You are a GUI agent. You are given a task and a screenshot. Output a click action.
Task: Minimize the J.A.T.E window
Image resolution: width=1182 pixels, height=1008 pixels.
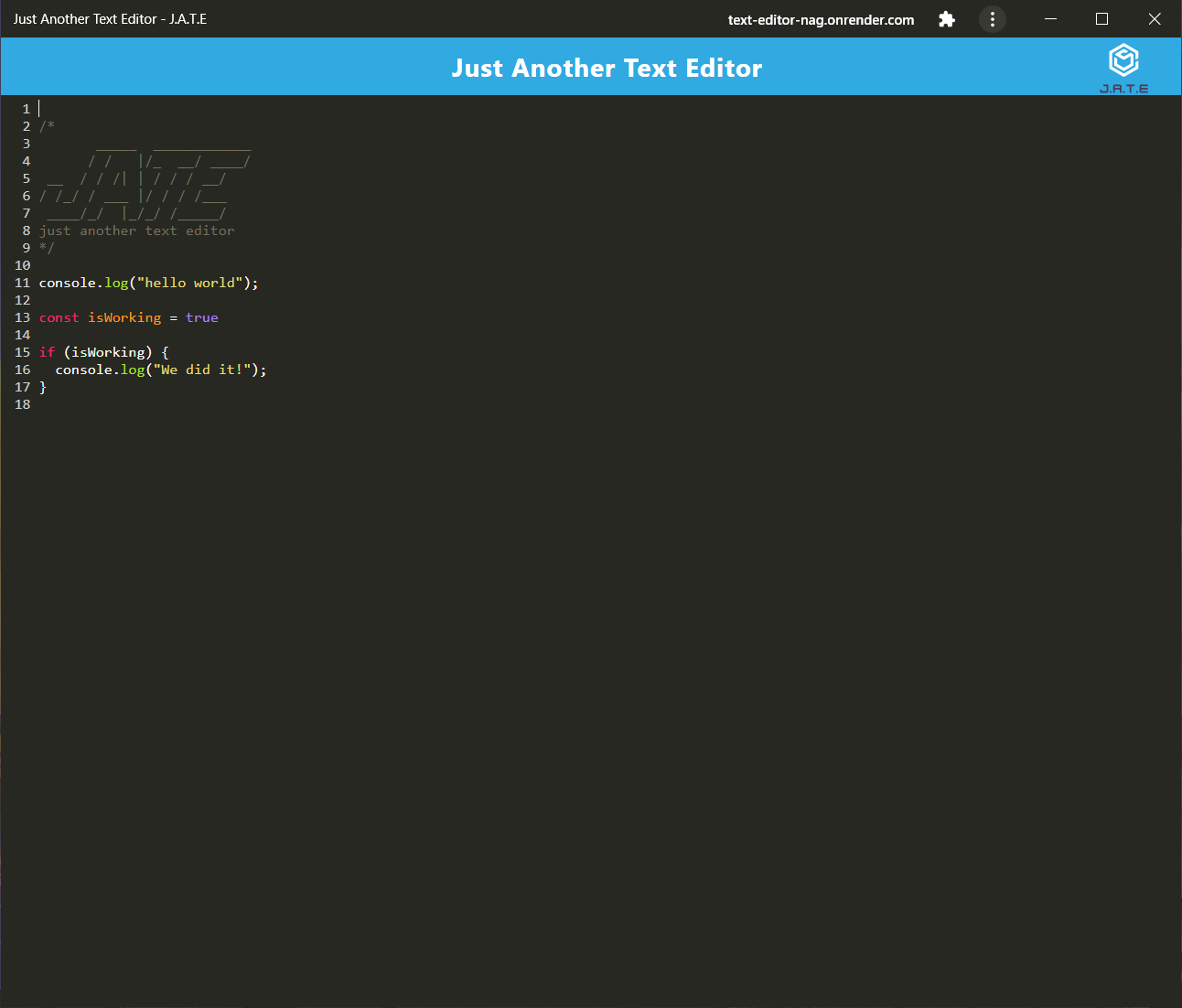pyautogui.click(x=1050, y=19)
